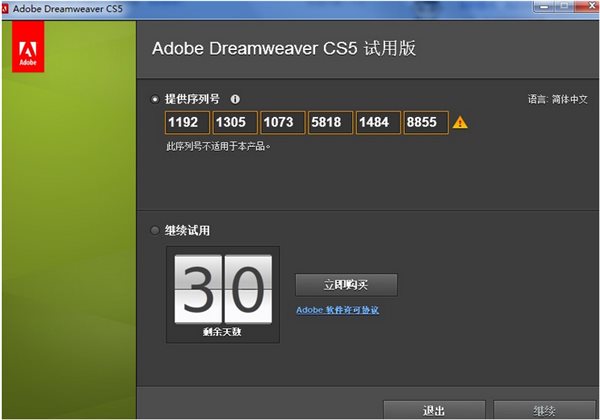Click the serial field containing 1073
This screenshot has width=600, height=420.
click(283, 122)
